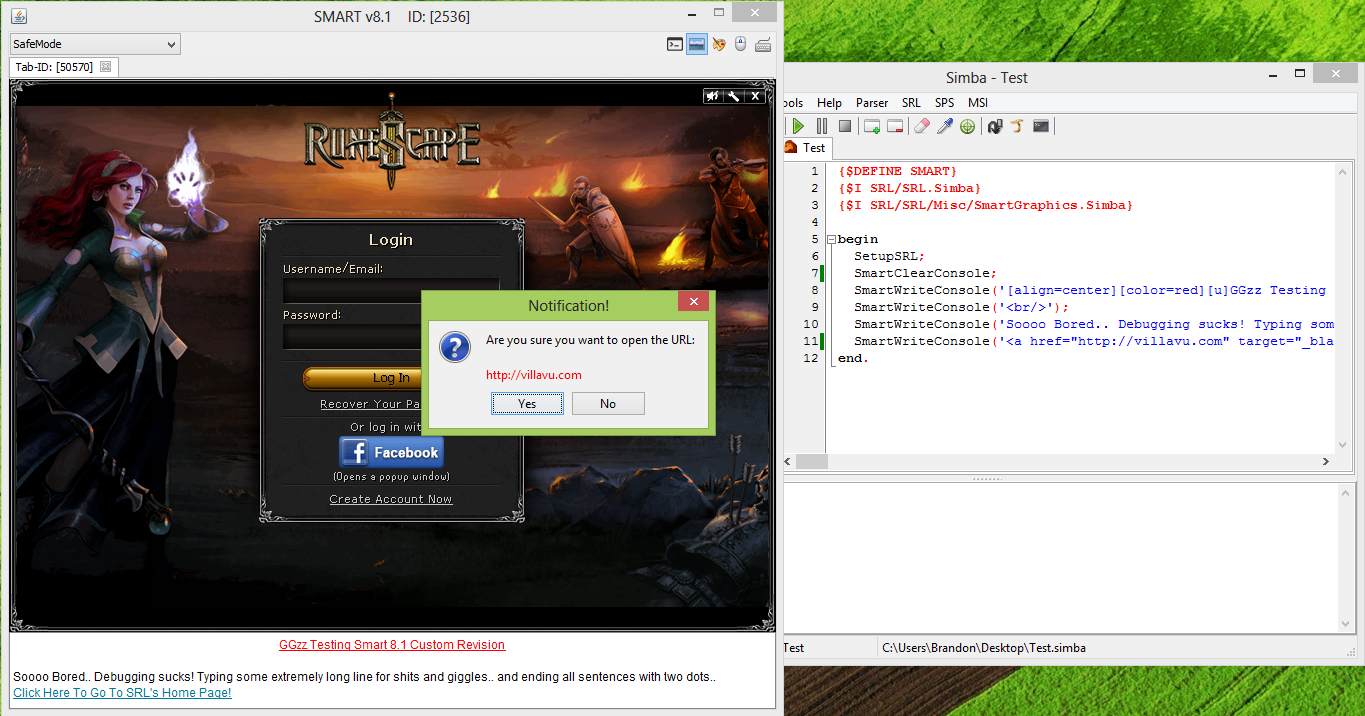Run the script with Simba's green play icon
This screenshot has width=1365, height=716.
(798, 126)
